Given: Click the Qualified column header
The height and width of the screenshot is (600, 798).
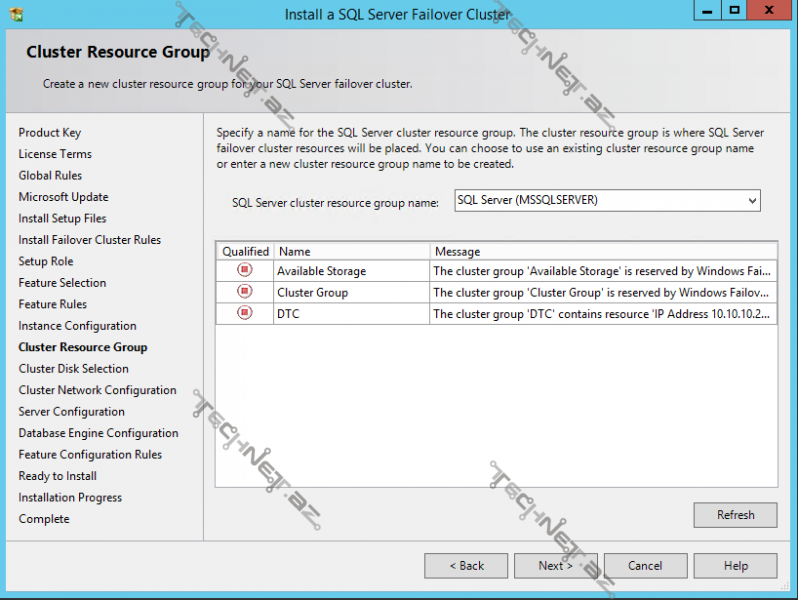Looking at the screenshot, I should click(245, 252).
